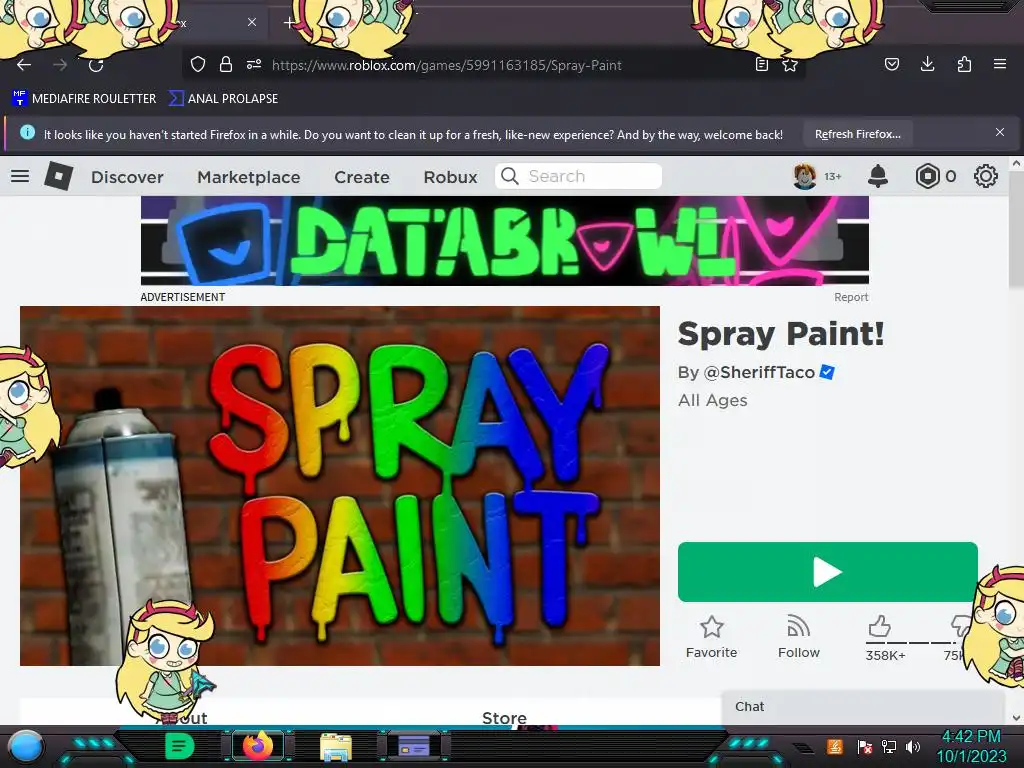Image resolution: width=1024 pixels, height=768 pixels.
Task: Open File Explorer from the taskbar
Action: [336, 747]
